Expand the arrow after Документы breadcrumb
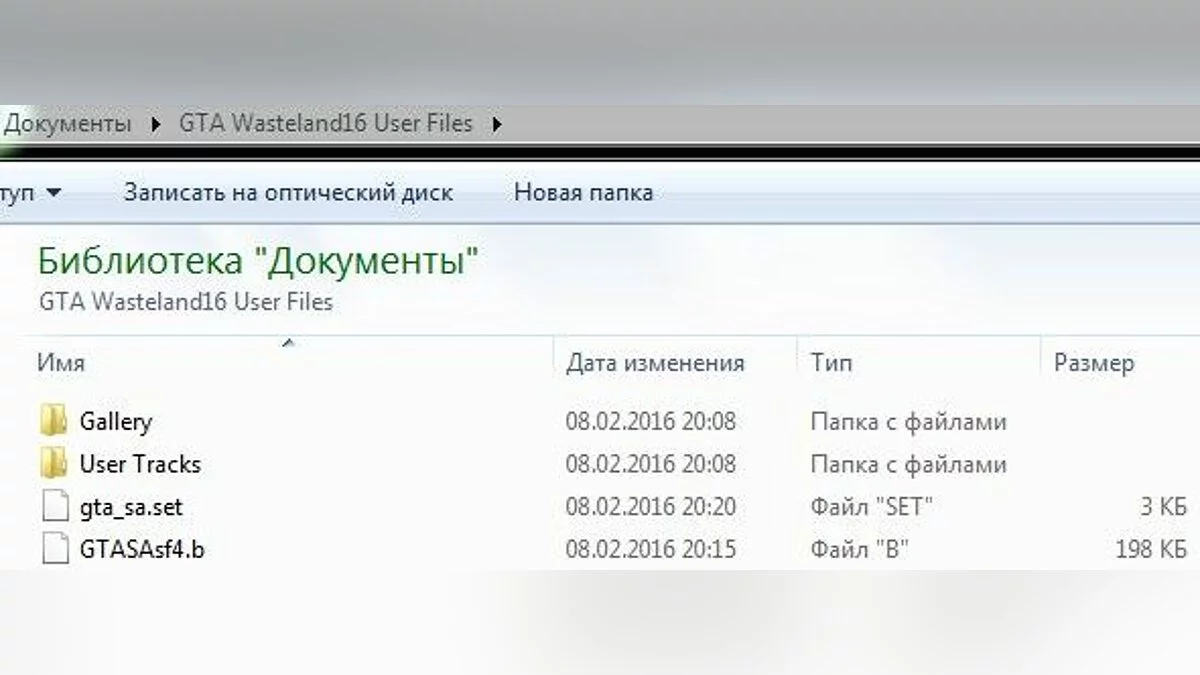 pyautogui.click(x=155, y=125)
